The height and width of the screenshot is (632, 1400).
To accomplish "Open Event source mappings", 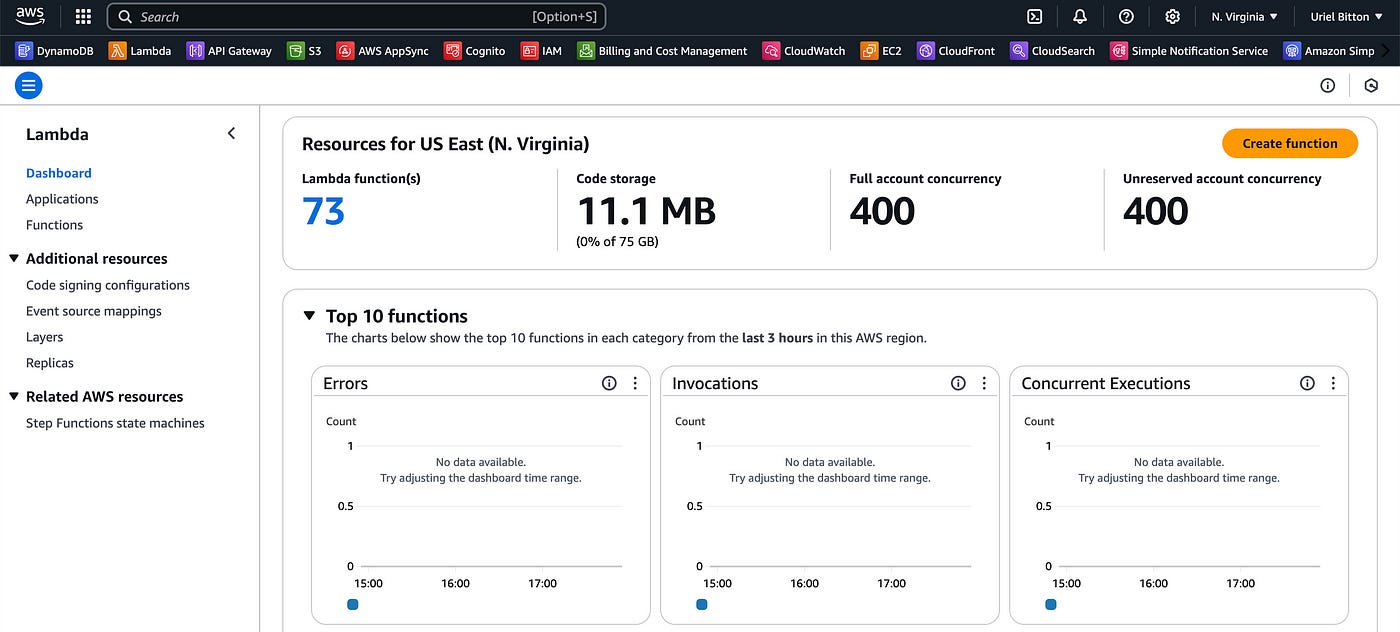I will click(x=94, y=311).
